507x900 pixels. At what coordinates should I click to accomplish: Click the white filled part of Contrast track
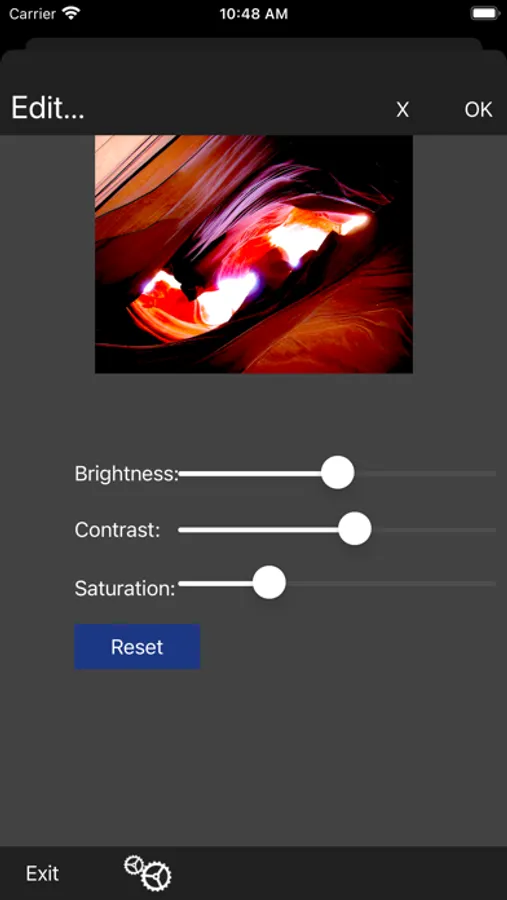258,529
